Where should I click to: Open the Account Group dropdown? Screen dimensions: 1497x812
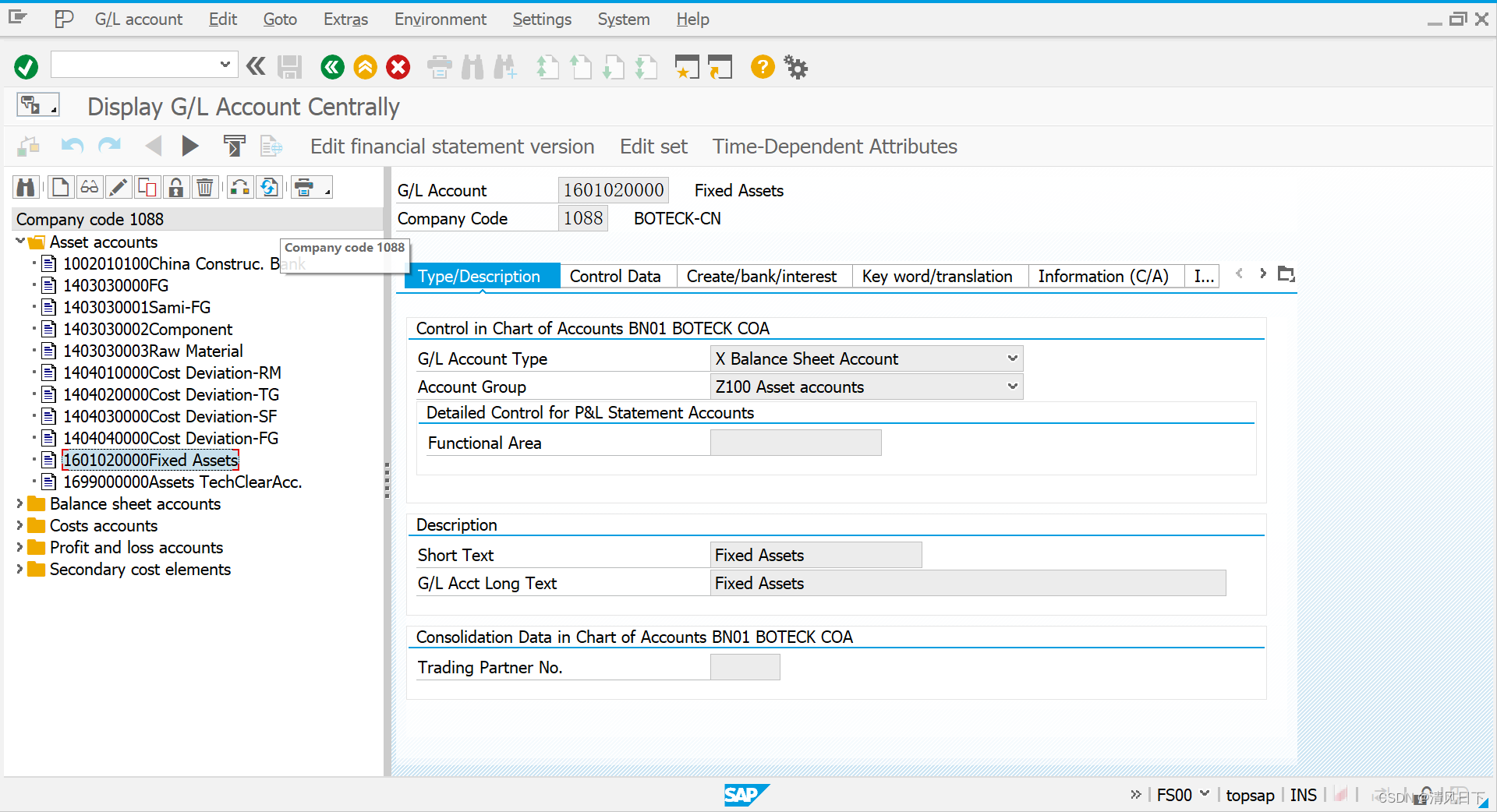(x=1012, y=387)
